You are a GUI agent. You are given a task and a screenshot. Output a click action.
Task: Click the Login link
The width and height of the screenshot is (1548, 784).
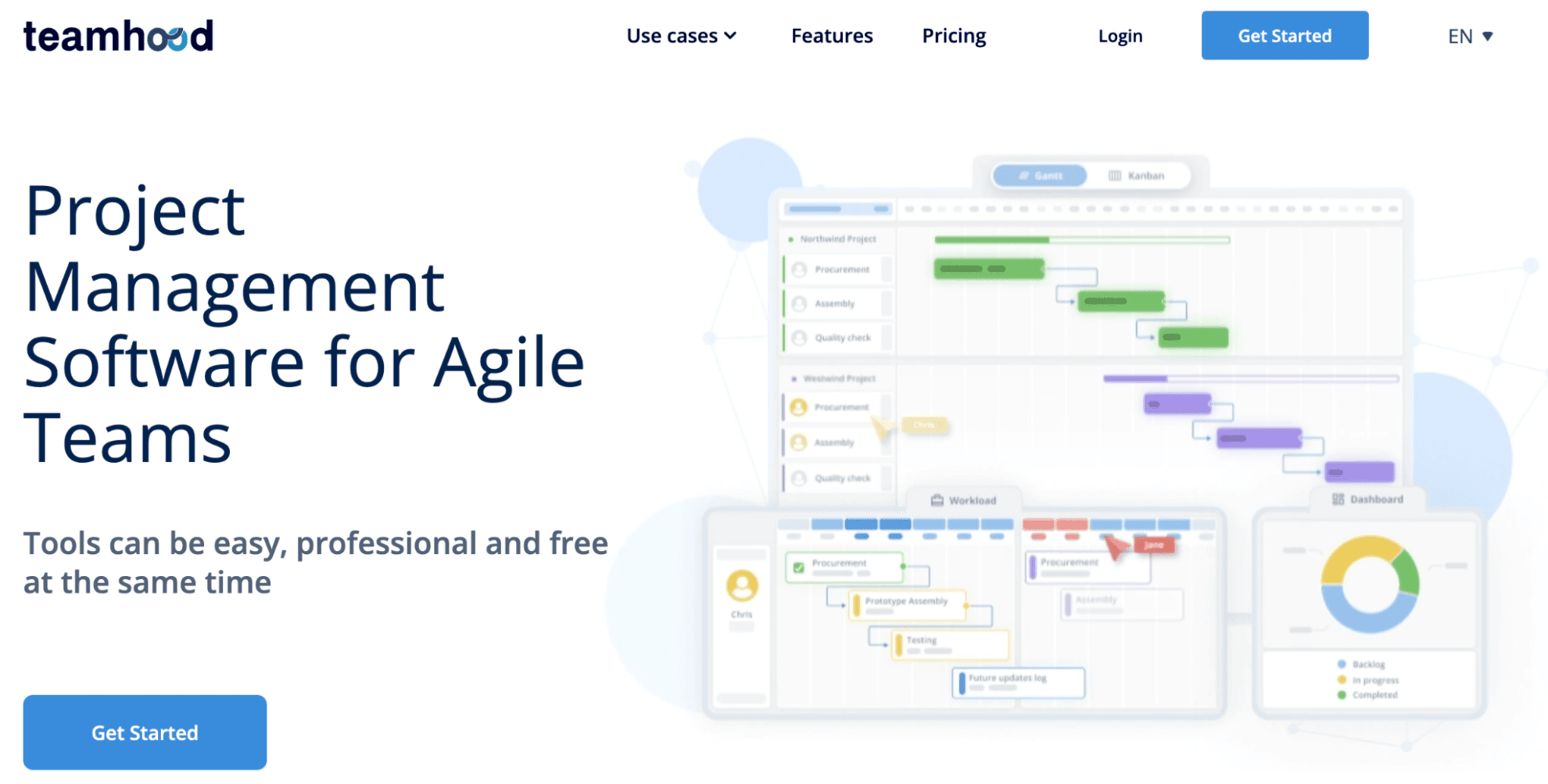coord(1120,36)
